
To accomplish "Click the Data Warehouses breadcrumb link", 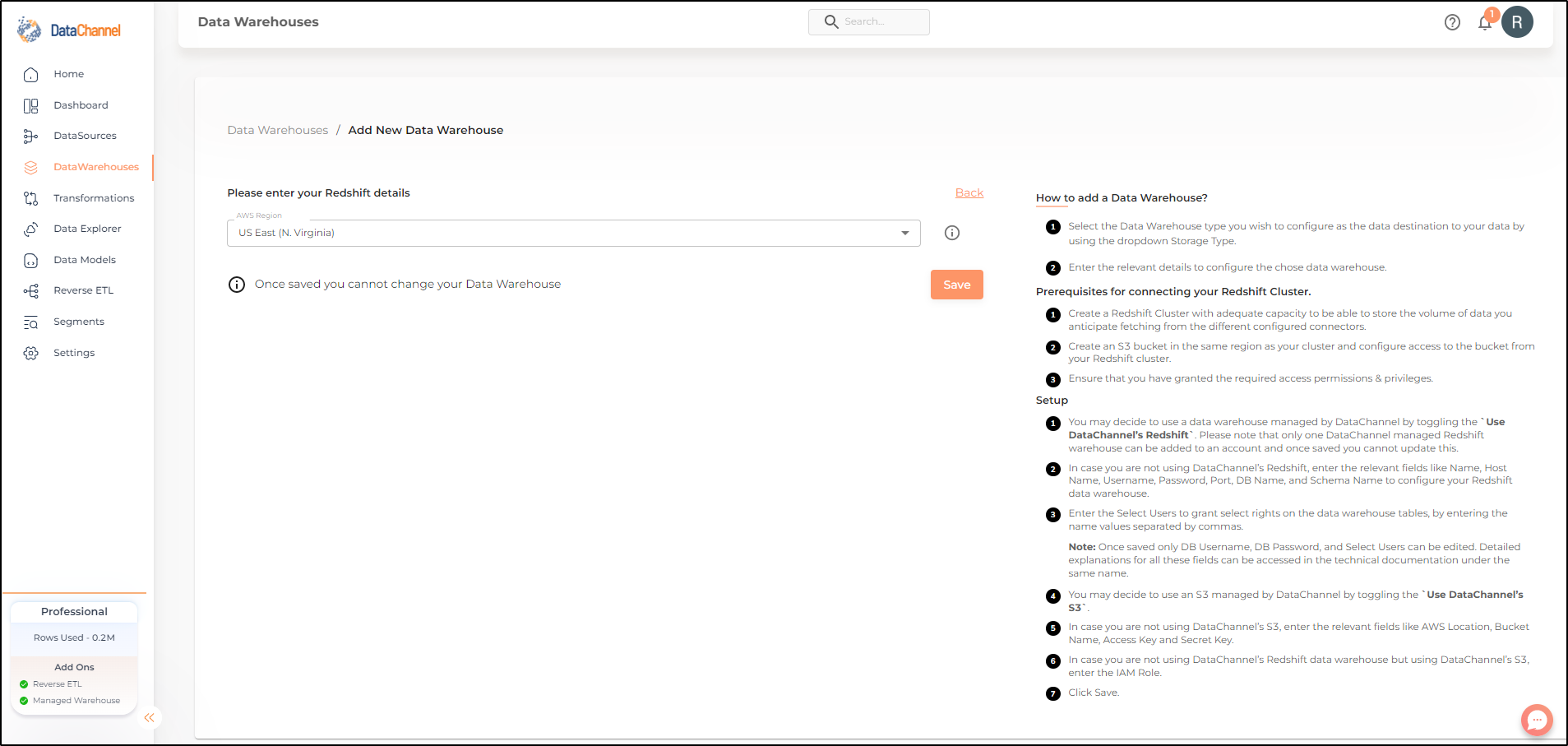I will pos(278,130).
